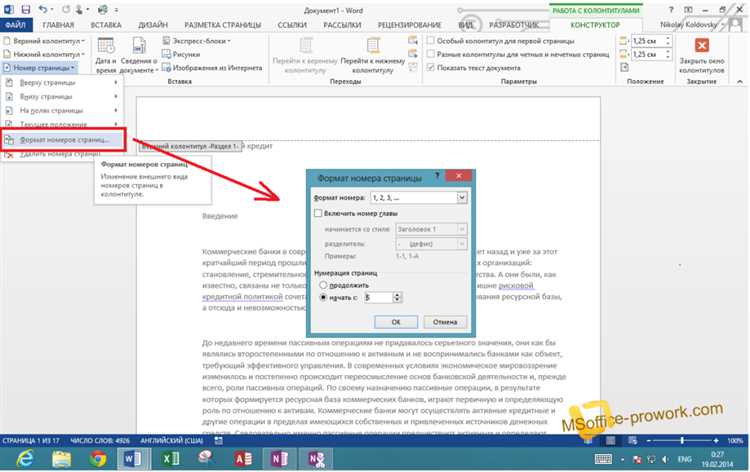Enable Different Odd & Even Pages checkbox
The height and width of the screenshot is (472, 750).
pos(431,55)
